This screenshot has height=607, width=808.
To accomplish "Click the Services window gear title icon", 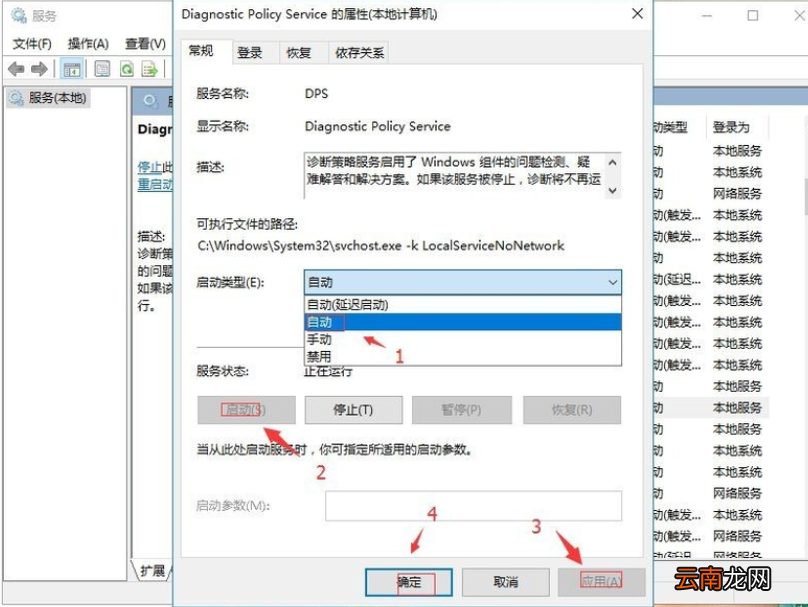I will (x=19, y=16).
